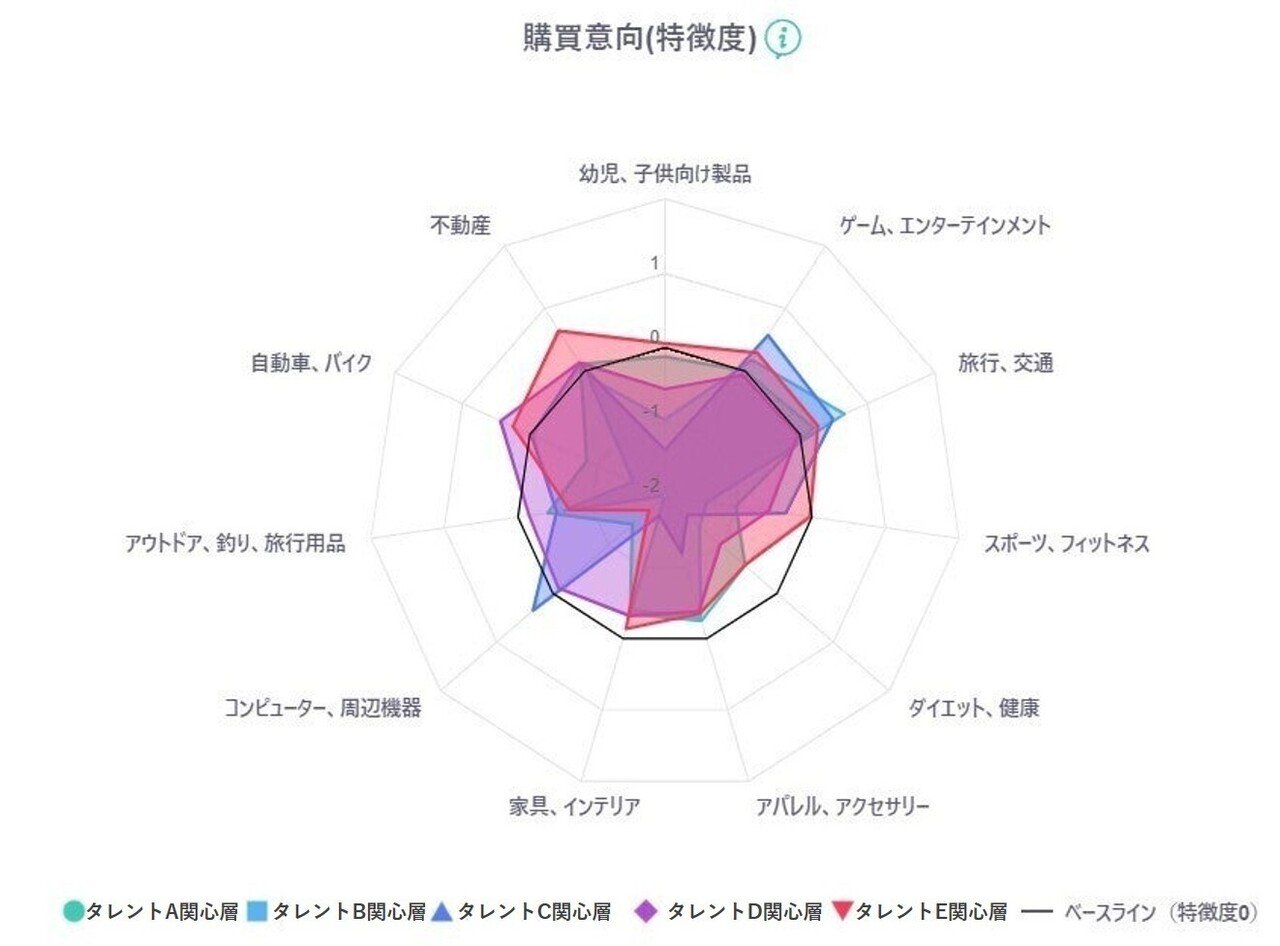This screenshot has height=946, width=1280.
Task: Click the タレントD関心層 legend label
Action: pos(744,912)
